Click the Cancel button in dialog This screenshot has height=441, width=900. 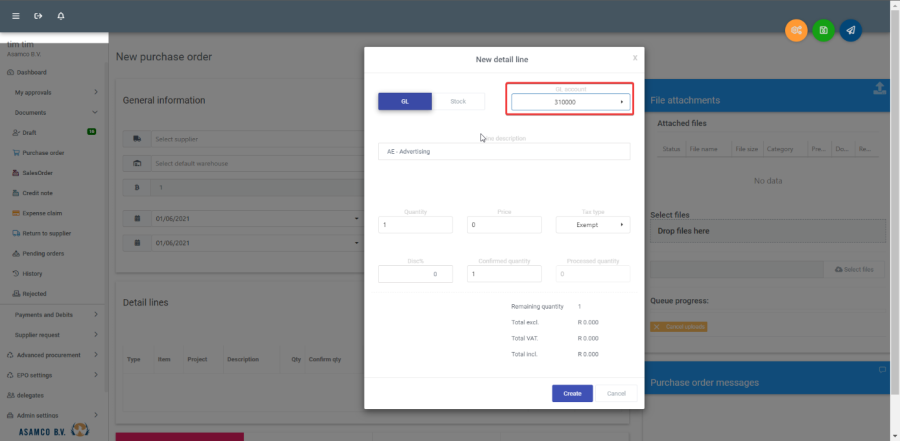[617, 393]
